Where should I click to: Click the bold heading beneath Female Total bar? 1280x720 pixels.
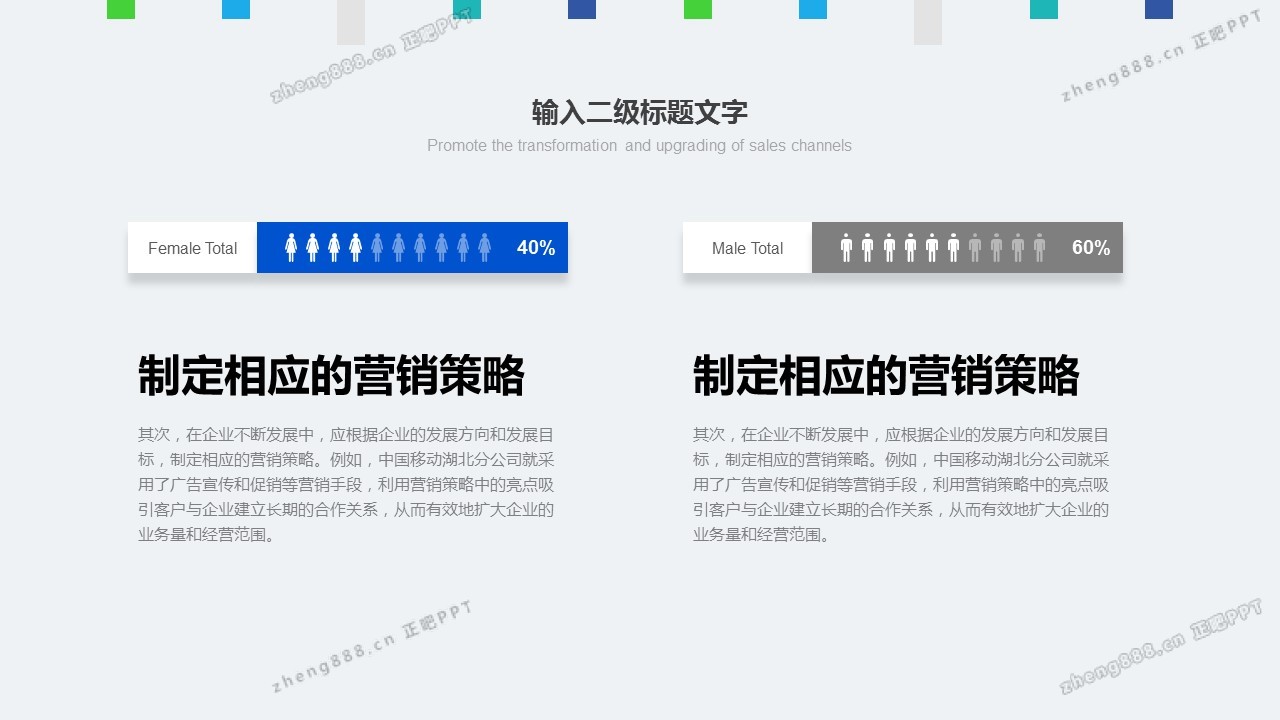[331, 376]
